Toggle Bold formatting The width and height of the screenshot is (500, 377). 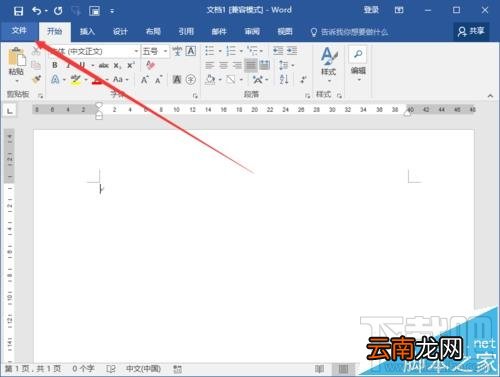55,65
